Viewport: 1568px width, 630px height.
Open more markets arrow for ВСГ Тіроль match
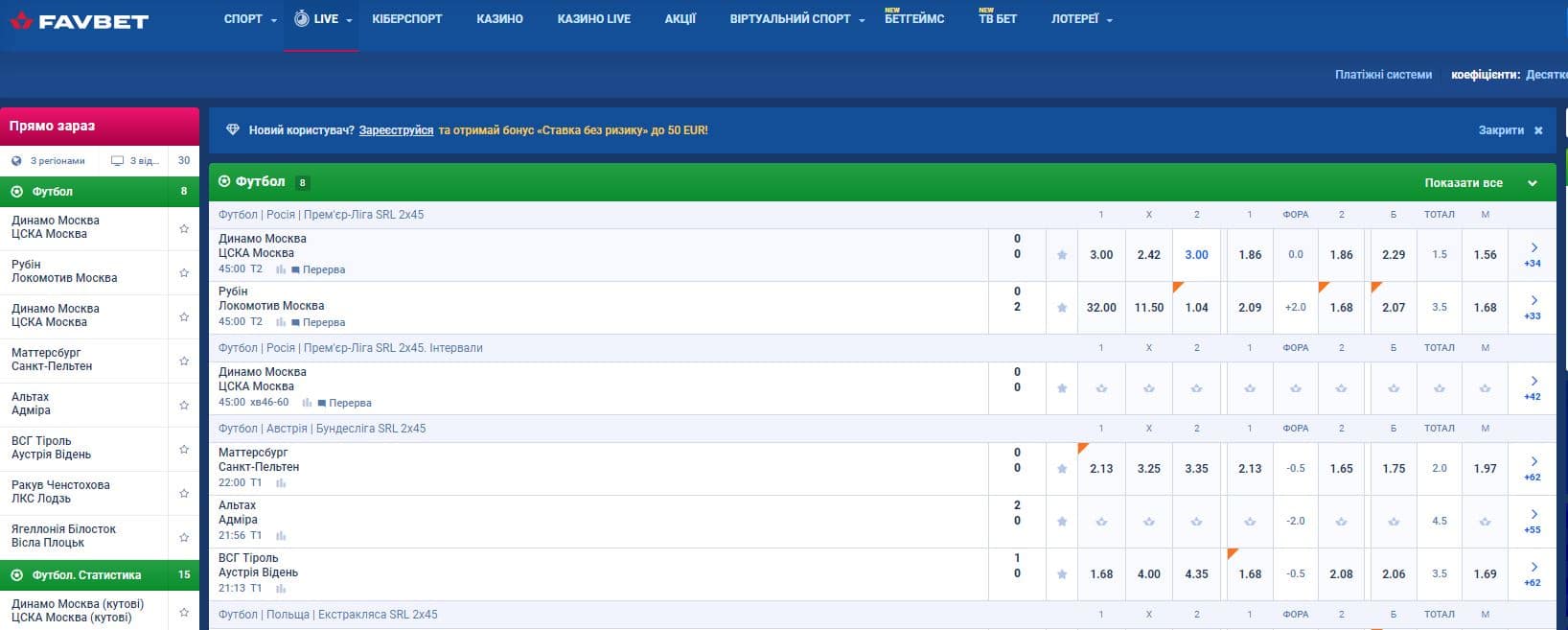click(1533, 573)
